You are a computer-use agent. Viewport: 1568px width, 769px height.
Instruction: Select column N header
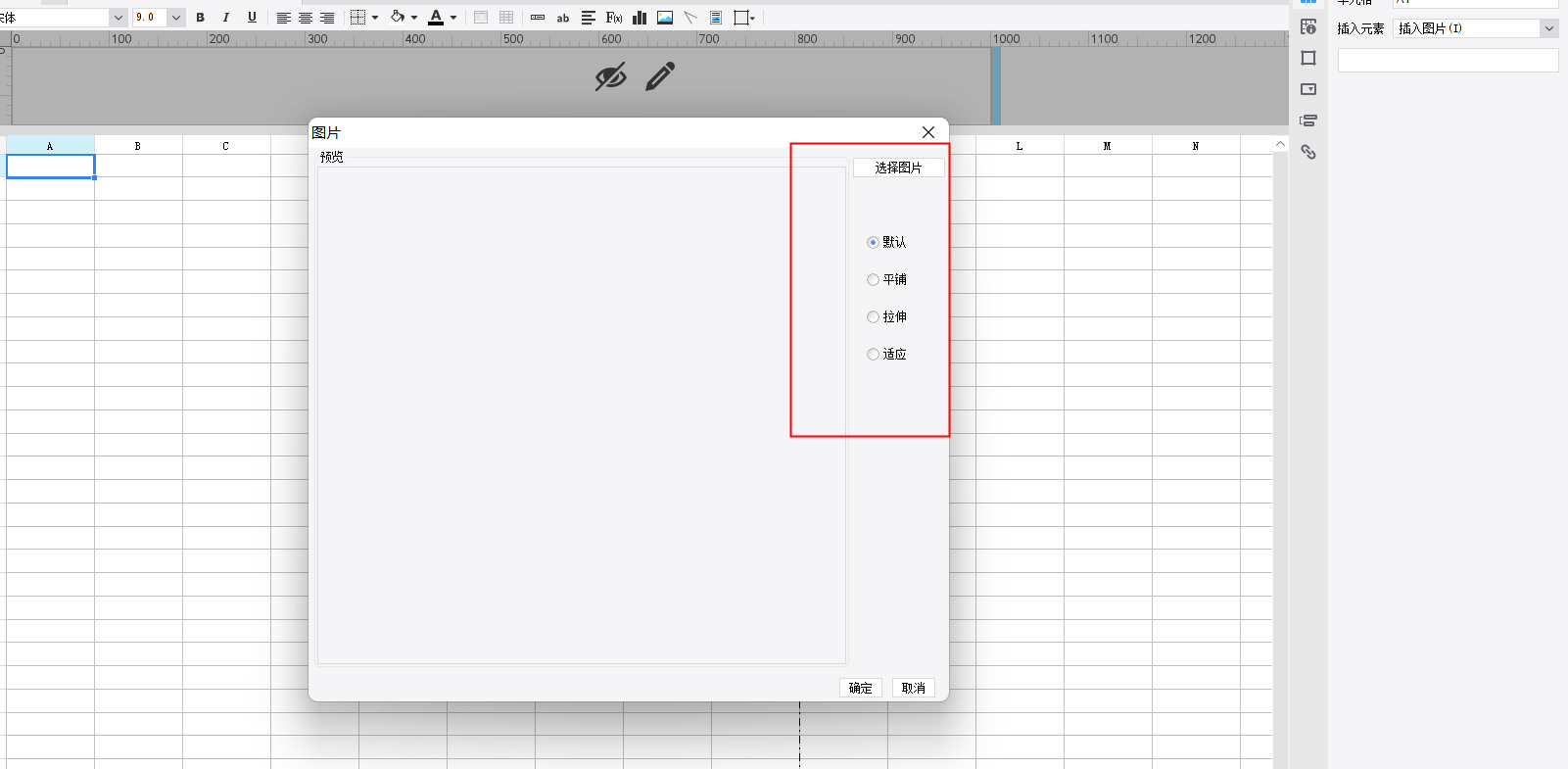point(1196,146)
